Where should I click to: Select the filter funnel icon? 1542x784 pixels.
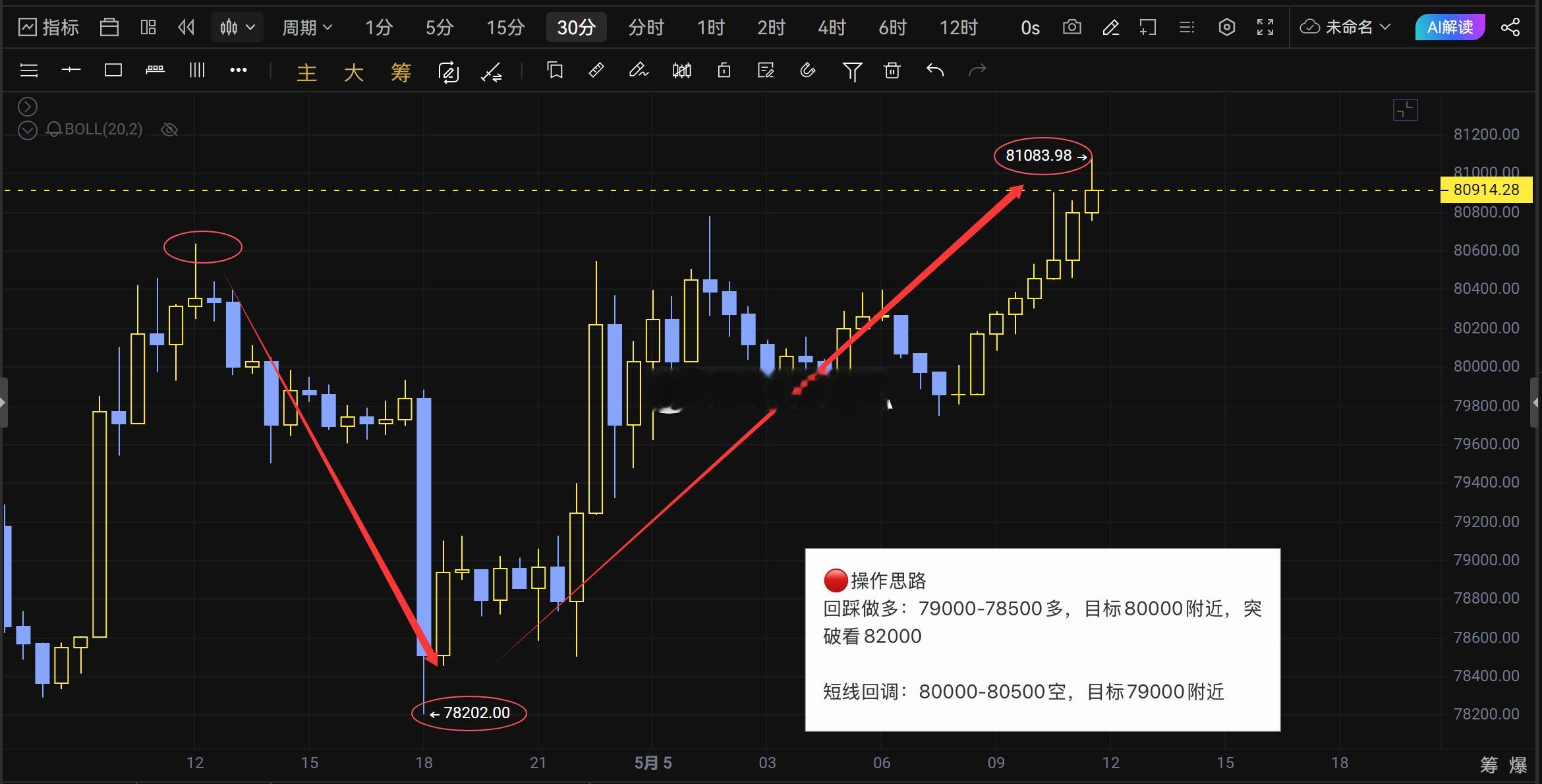[x=852, y=71]
